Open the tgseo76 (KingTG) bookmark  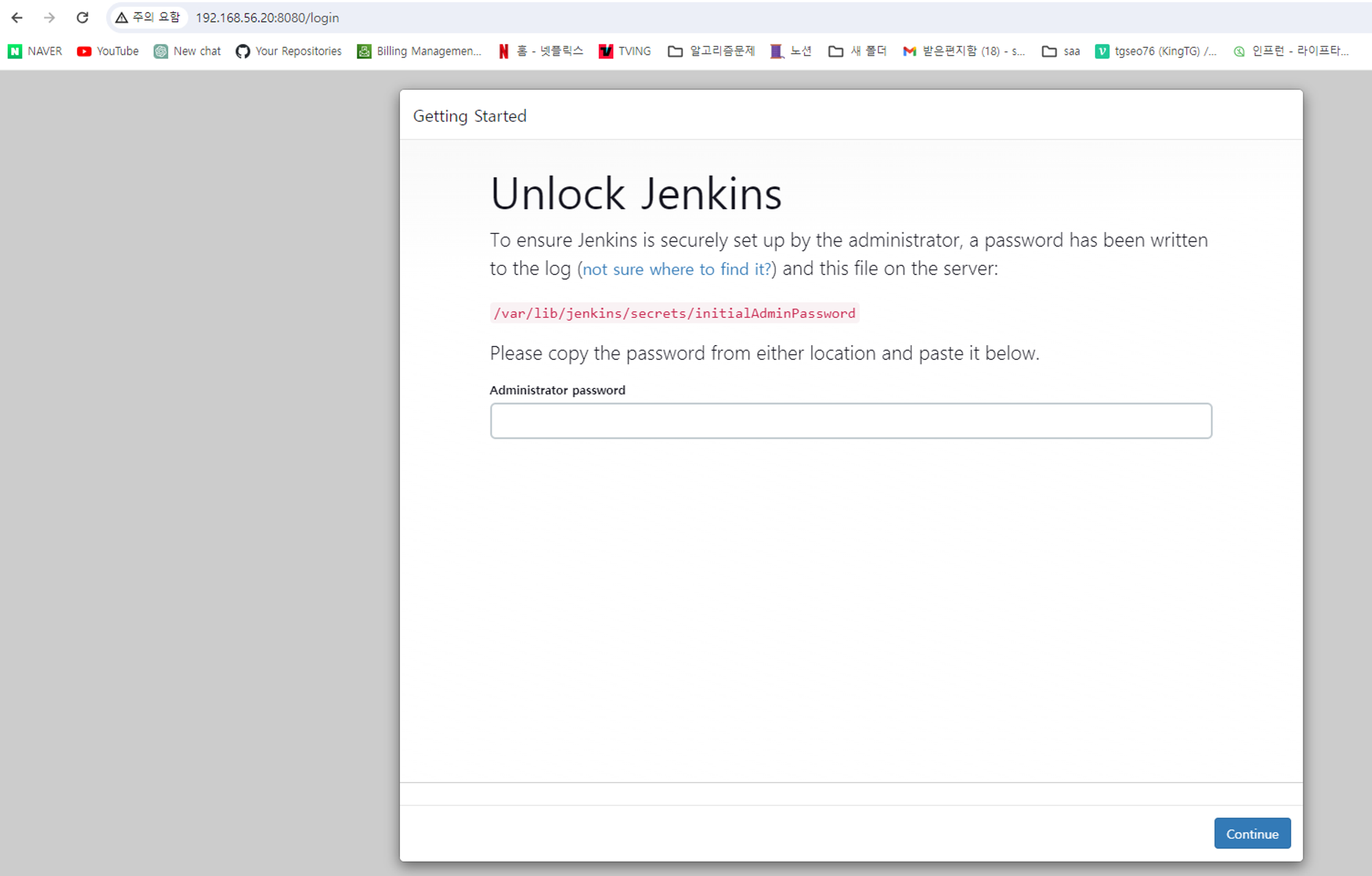click(1156, 51)
